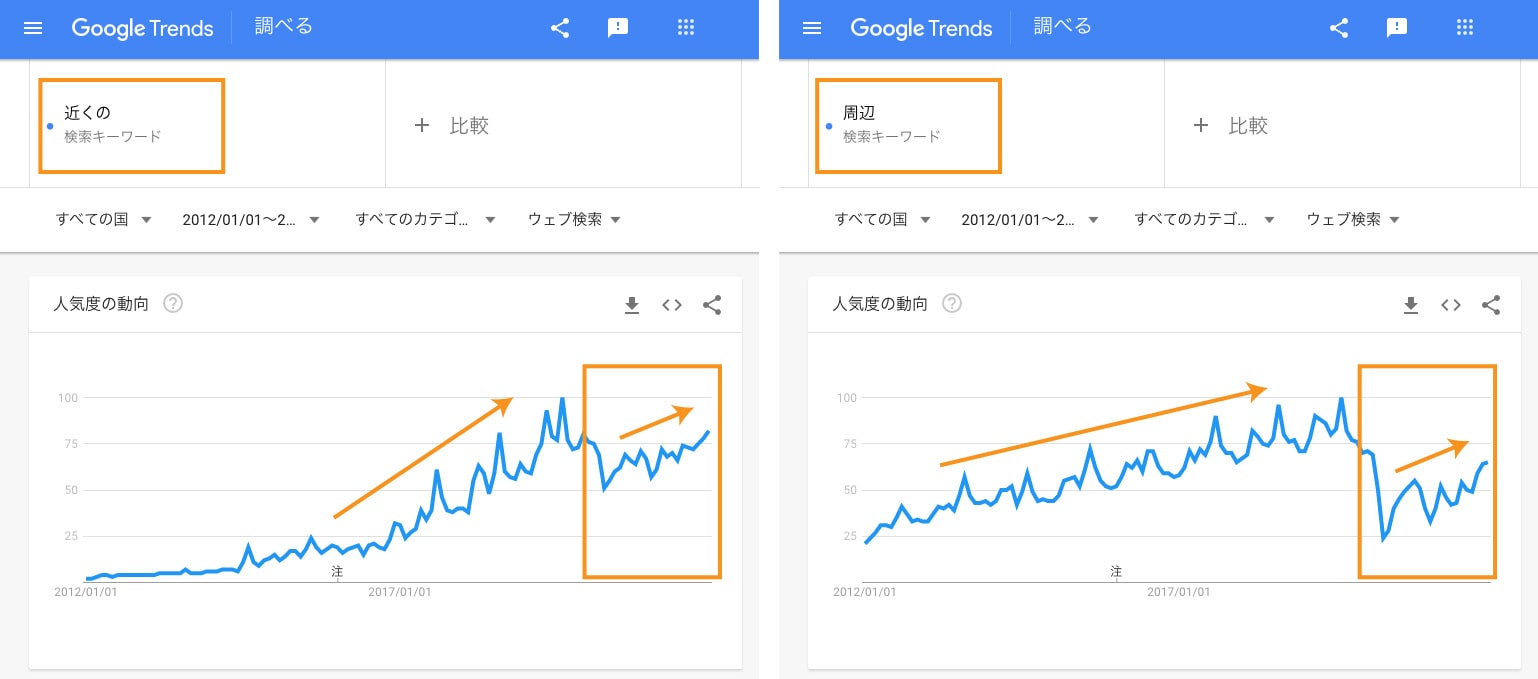The height and width of the screenshot is (679, 1538).
Task: Click the header share icon above 周辺 keyword
Action: (1339, 28)
